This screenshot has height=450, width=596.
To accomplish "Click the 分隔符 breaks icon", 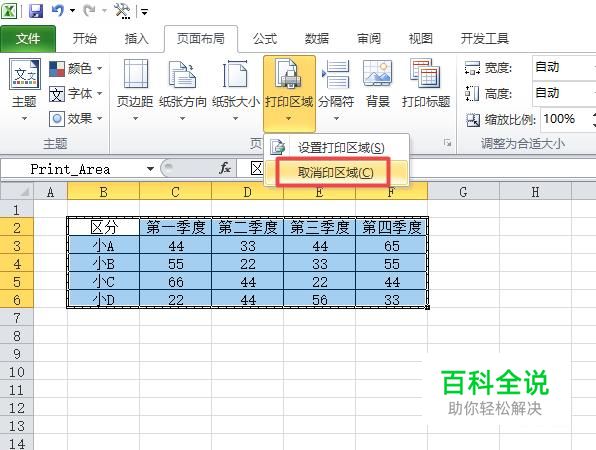I will 336,90.
